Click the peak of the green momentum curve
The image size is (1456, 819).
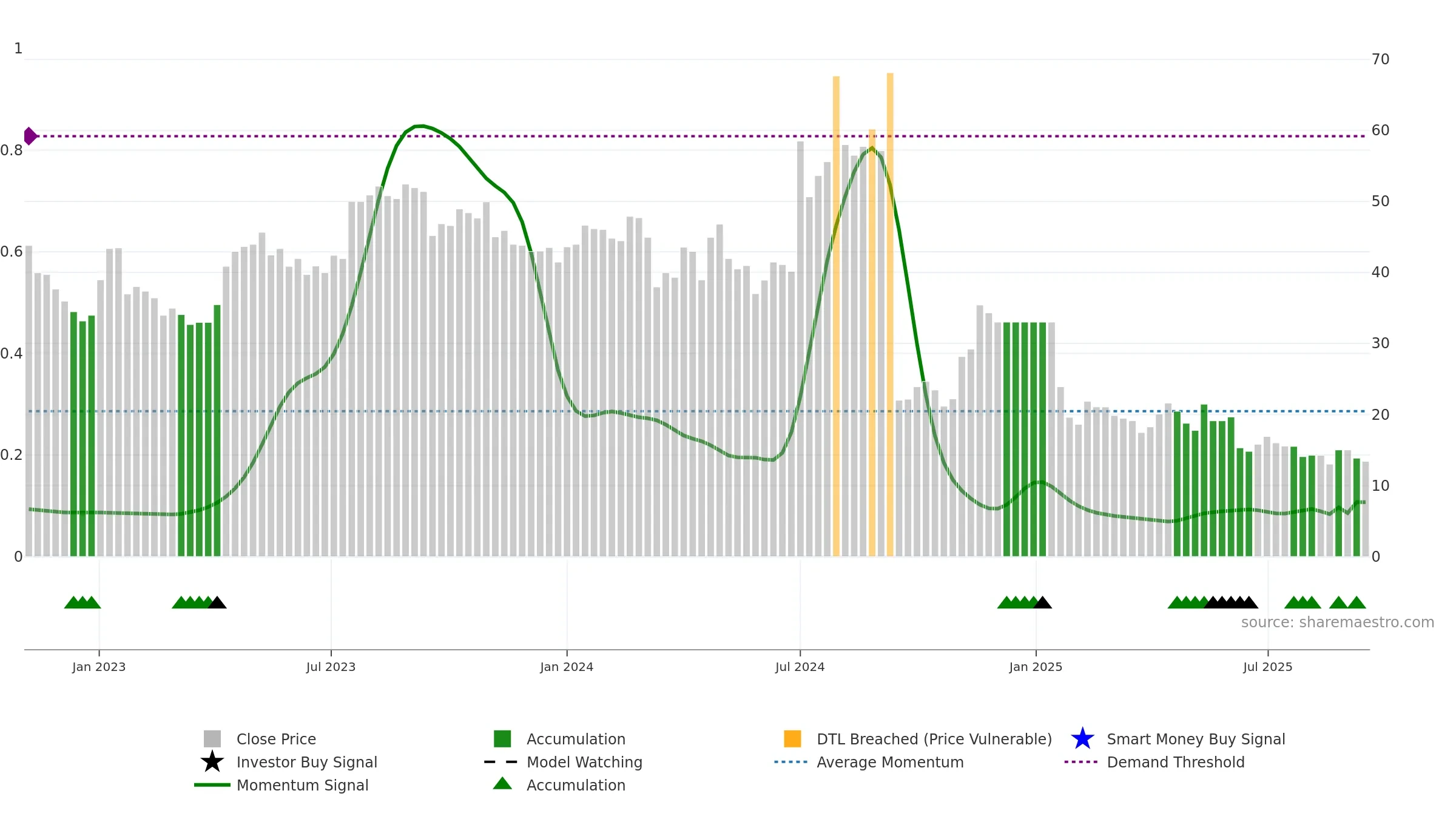pos(420,126)
